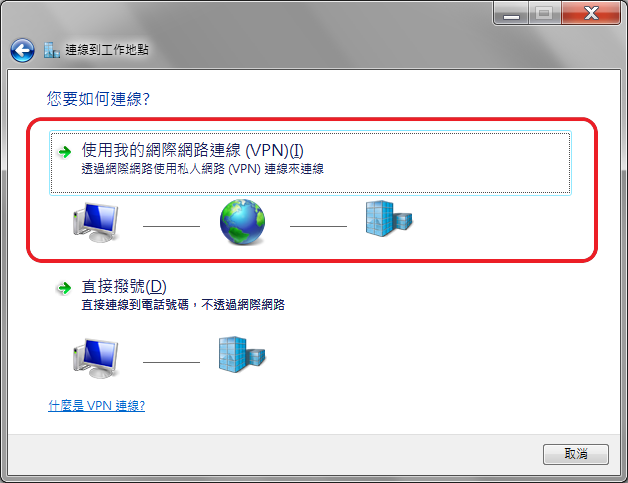Click the globe icon in VPN diagram

tap(242, 222)
